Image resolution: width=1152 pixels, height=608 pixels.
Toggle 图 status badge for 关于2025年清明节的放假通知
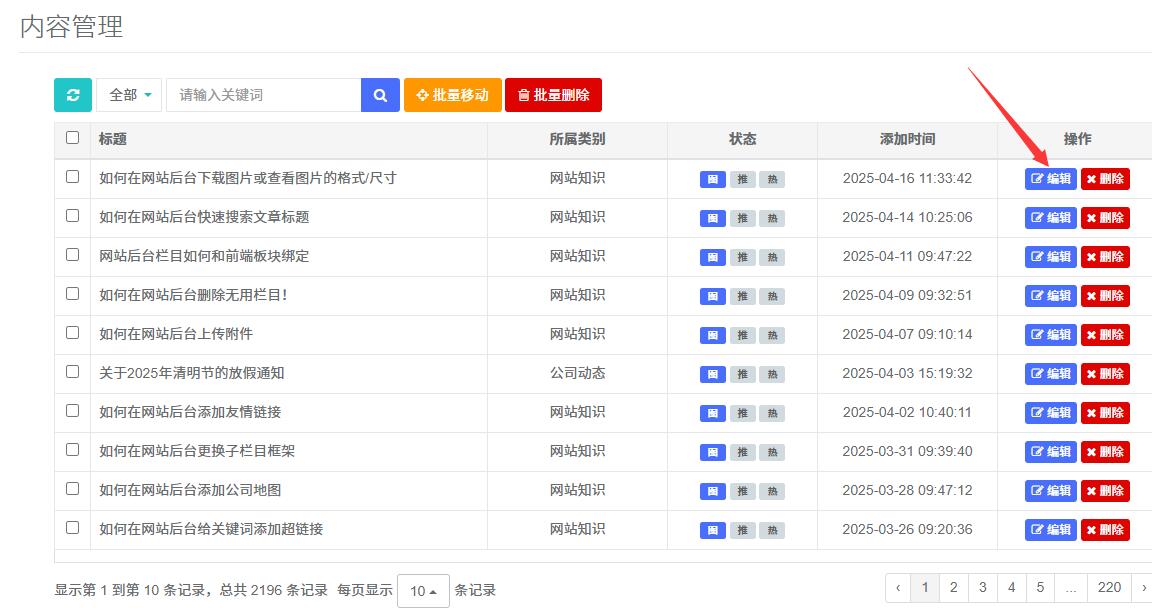pyautogui.click(x=712, y=374)
